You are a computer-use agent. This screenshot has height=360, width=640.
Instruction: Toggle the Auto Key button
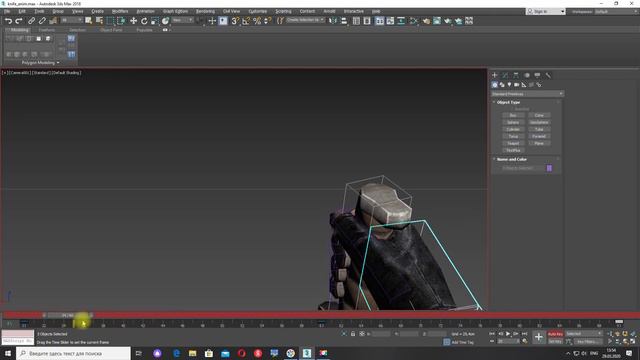coord(555,334)
